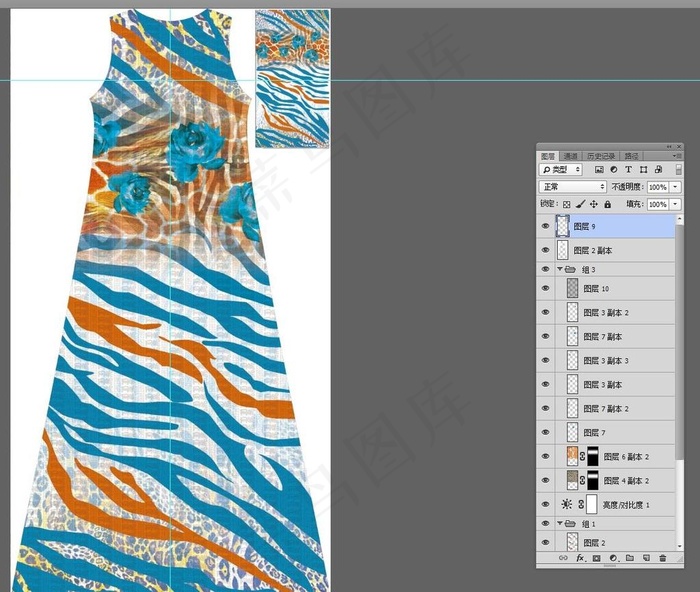This screenshot has height=592, width=700.
Task: Open the 正常 blend mode dropdown
Action: coord(573,187)
